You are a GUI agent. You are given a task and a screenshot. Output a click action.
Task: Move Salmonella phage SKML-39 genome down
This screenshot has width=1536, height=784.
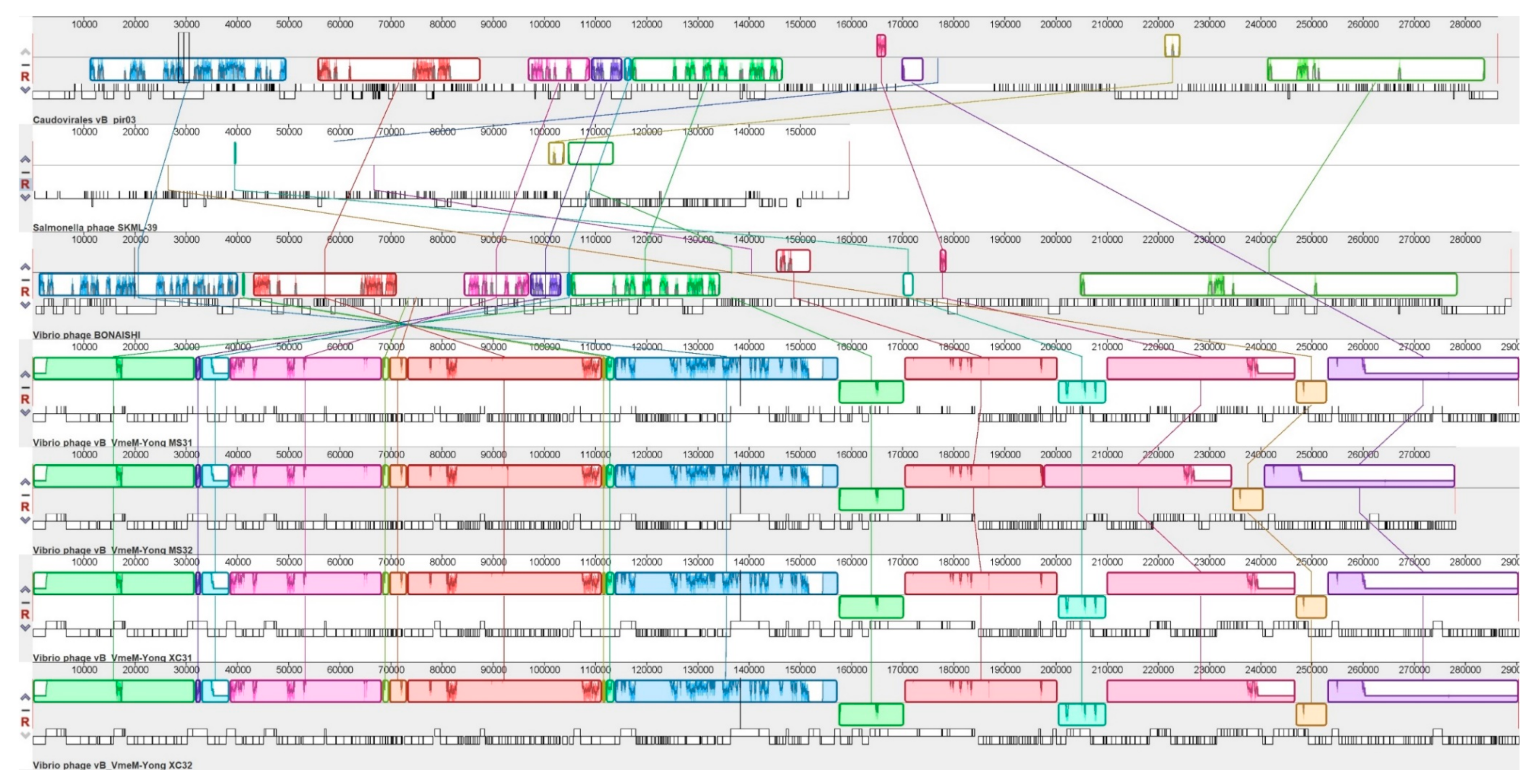[25, 197]
